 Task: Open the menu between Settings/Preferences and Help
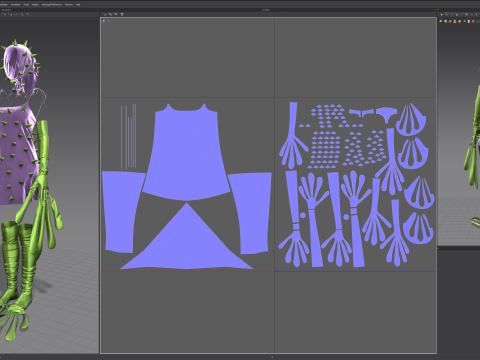coord(69,4)
